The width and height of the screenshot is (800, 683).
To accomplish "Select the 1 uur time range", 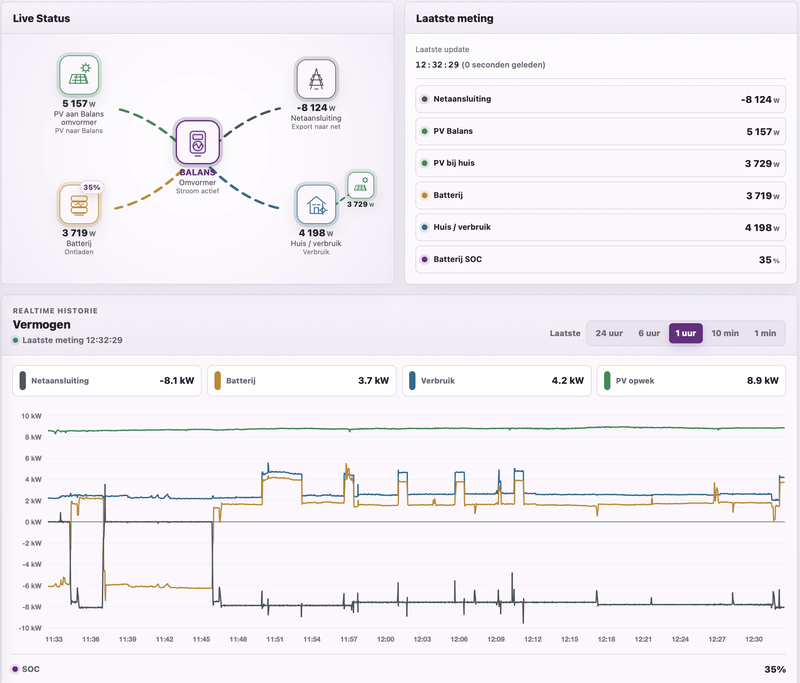I will (686, 333).
